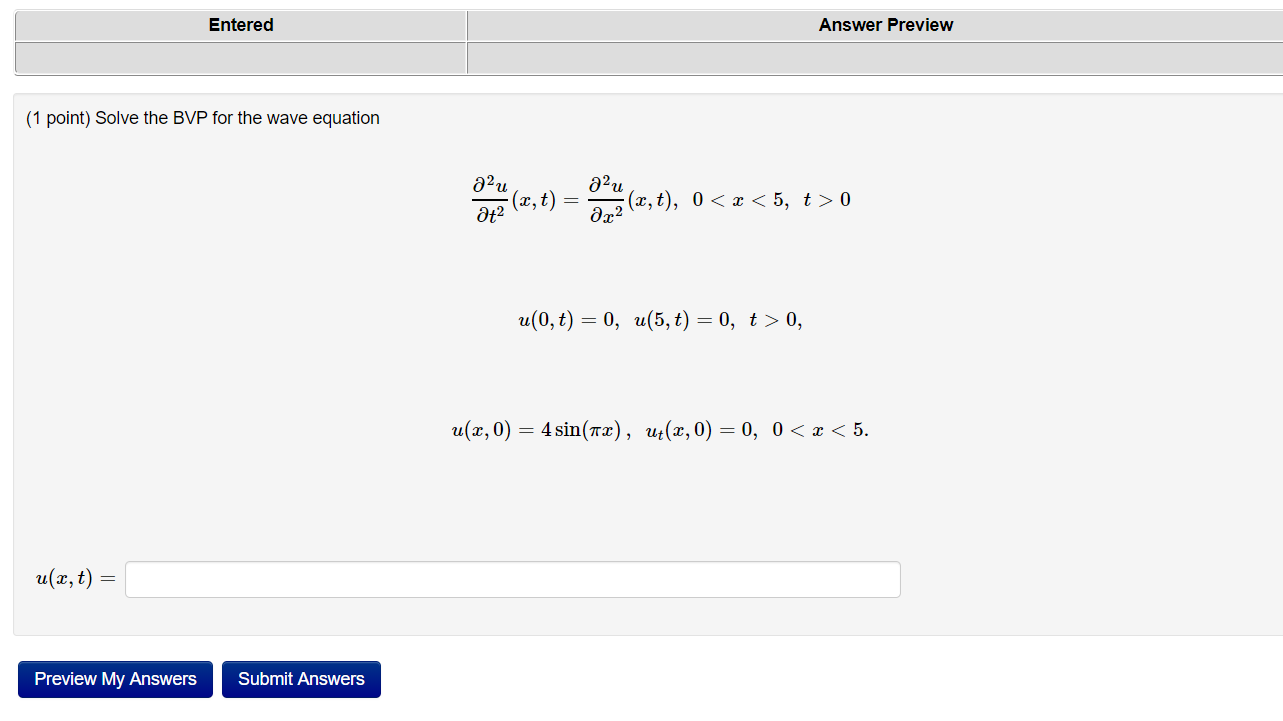
Task: Click the Preview My Answers button
Action: [114, 679]
